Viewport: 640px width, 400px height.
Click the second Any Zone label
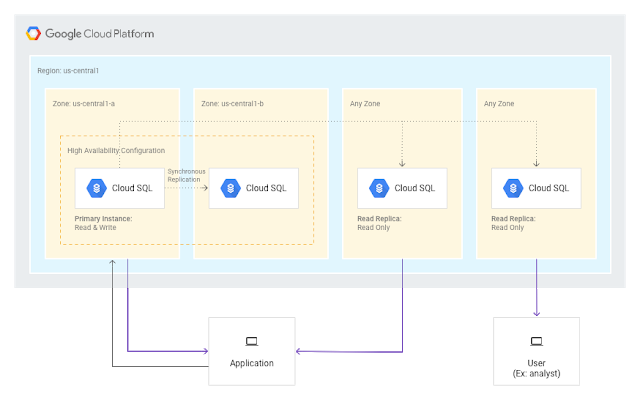(x=499, y=104)
